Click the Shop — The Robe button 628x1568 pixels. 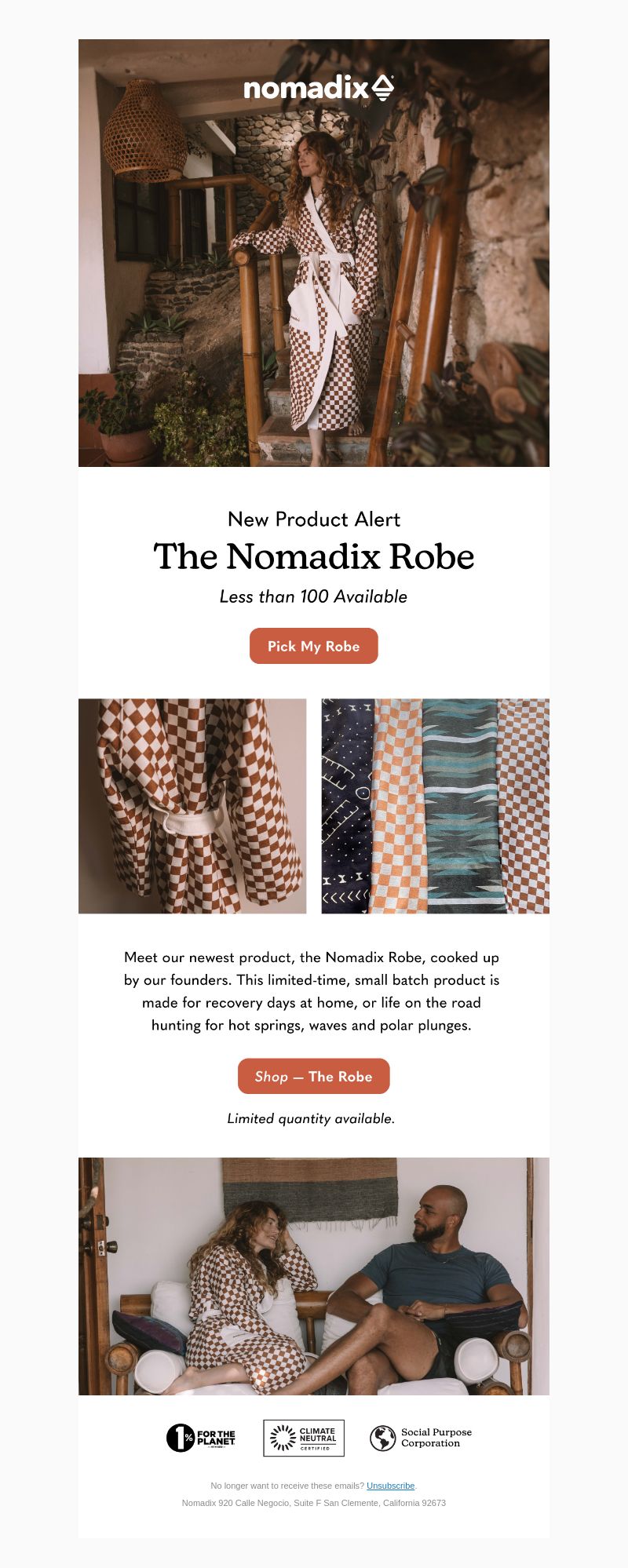pos(314,1076)
